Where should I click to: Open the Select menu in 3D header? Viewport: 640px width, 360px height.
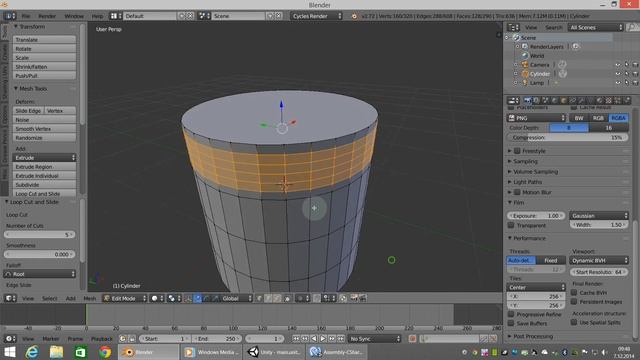[50, 298]
